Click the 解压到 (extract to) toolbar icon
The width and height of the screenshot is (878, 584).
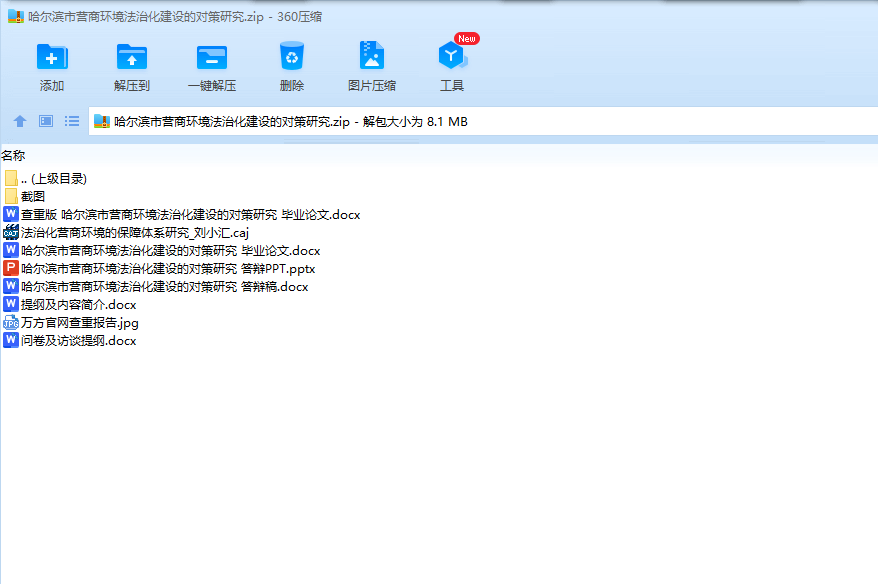pos(132,57)
